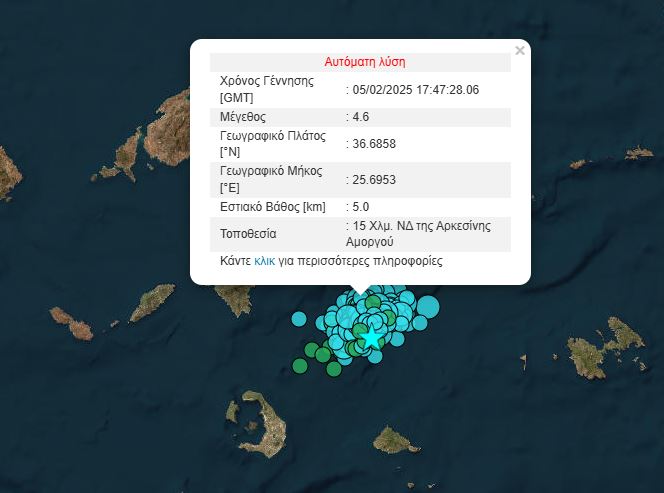The width and height of the screenshot is (664, 493).
Task: Click the focal depth value 5.0
Action: [x=361, y=206]
